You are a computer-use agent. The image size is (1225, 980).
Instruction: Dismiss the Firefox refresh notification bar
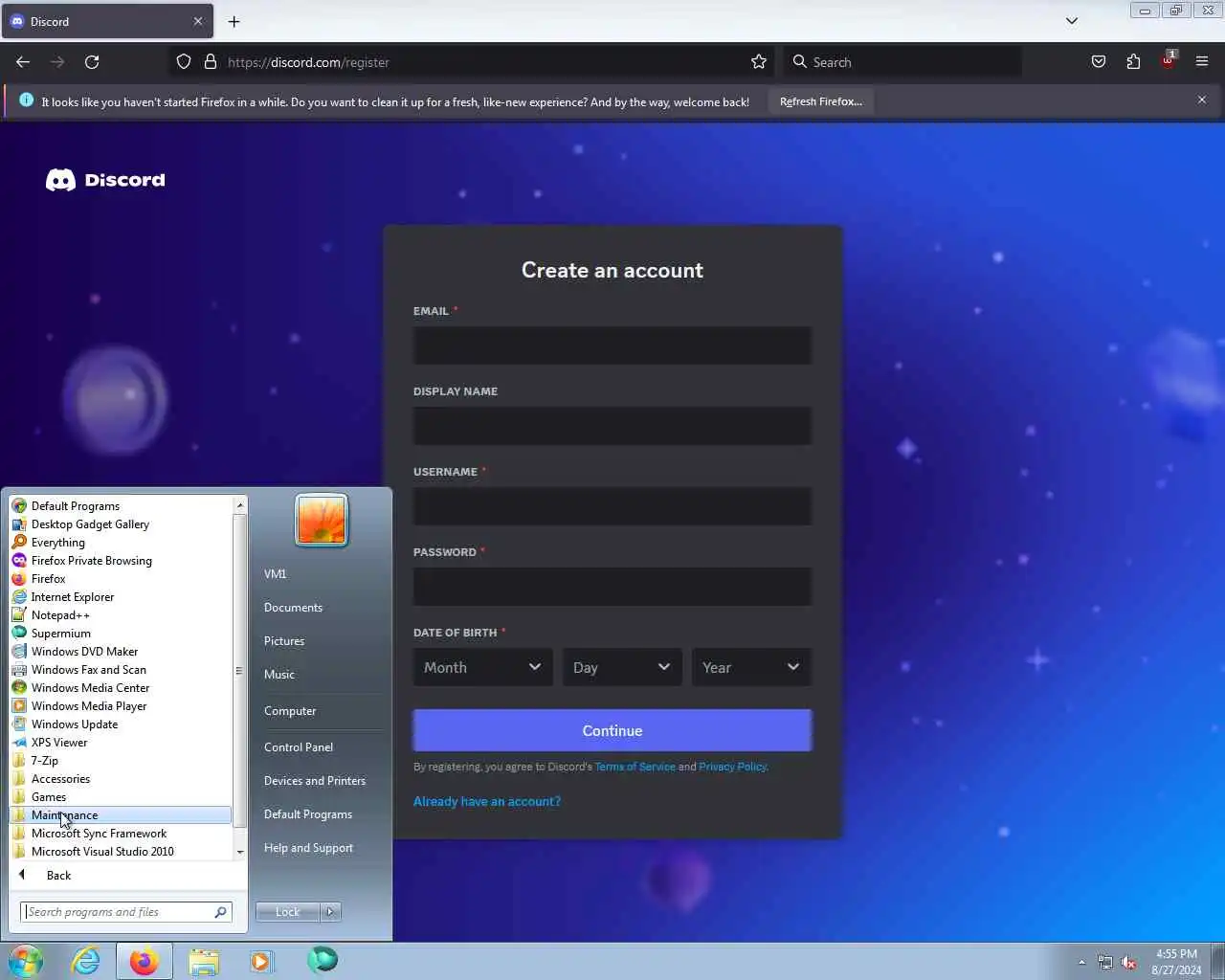tap(1202, 100)
